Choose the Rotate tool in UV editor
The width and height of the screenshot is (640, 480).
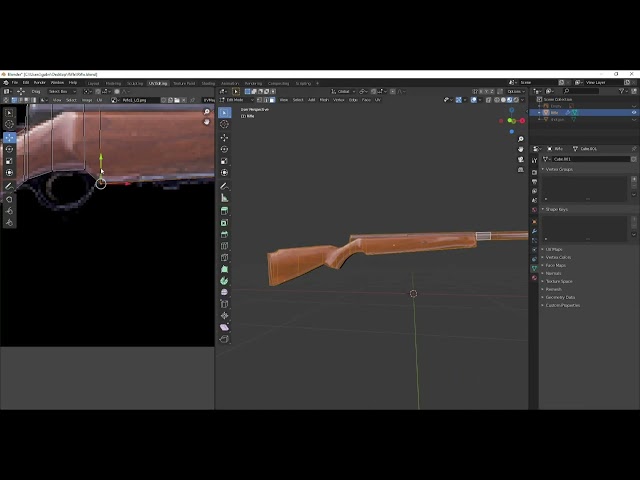9,149
